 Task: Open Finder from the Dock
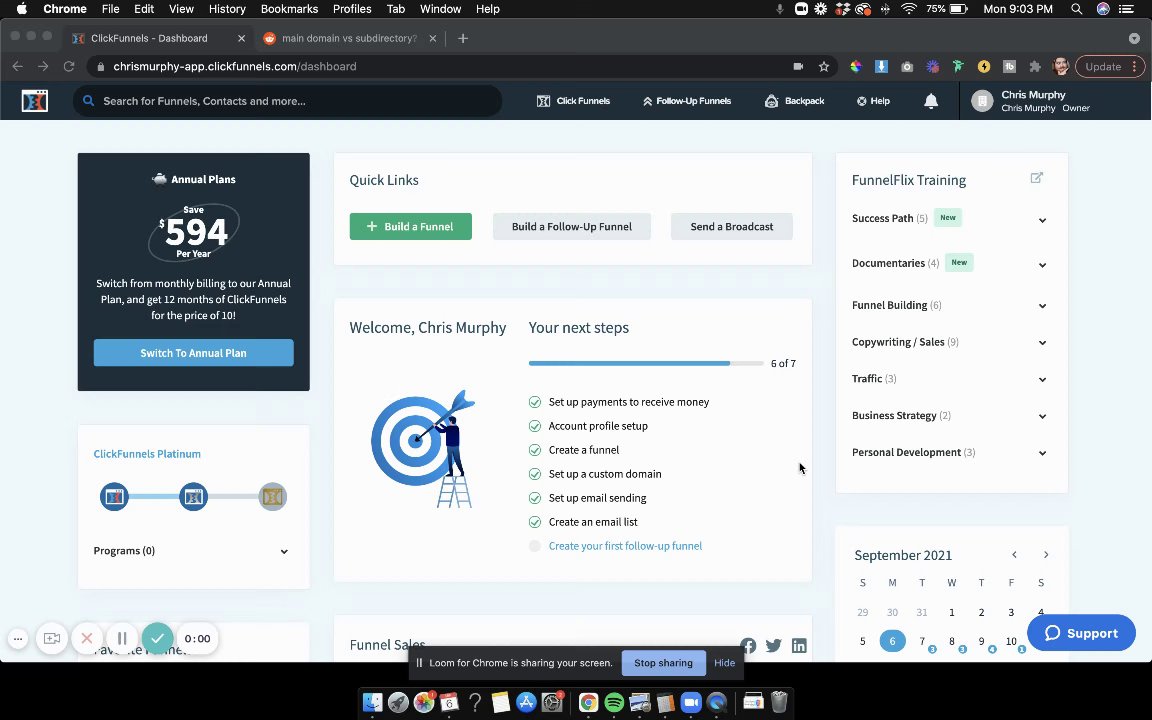click(372, 702)
